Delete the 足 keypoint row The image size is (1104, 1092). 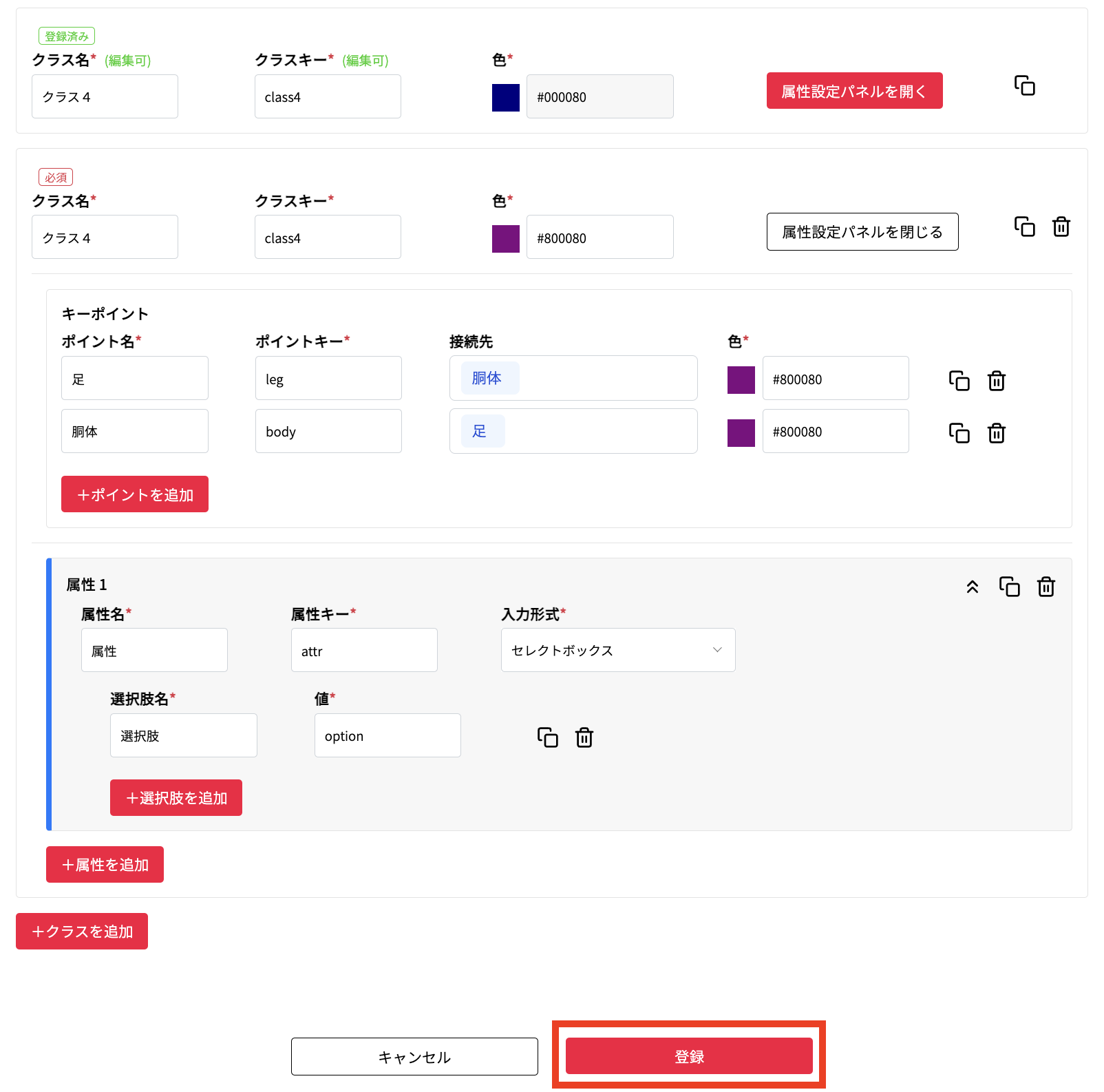pos(997,381)
